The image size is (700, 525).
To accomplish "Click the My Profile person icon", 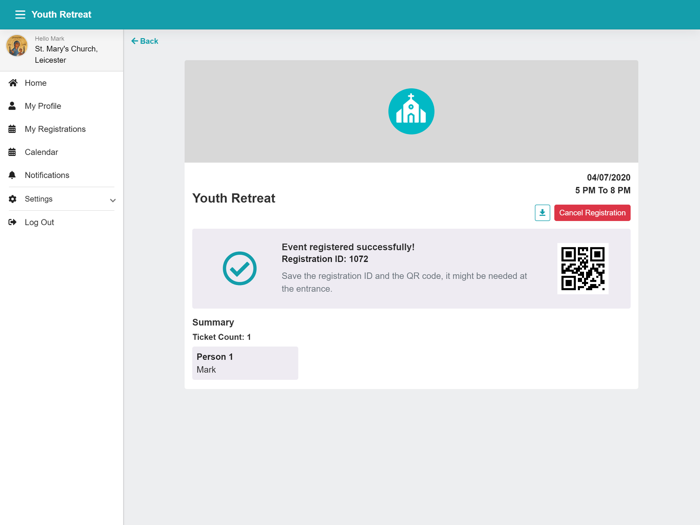I will coord(12,106).
